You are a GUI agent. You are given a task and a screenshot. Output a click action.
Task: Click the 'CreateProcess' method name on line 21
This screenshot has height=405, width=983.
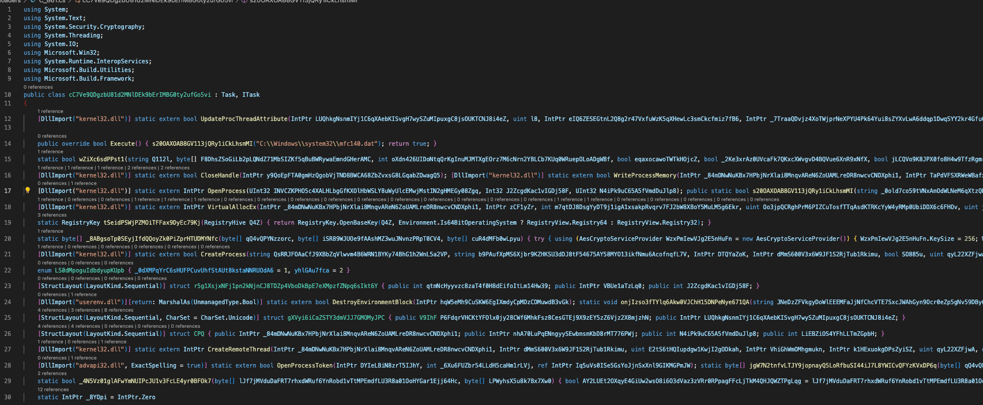pos(223,254)
